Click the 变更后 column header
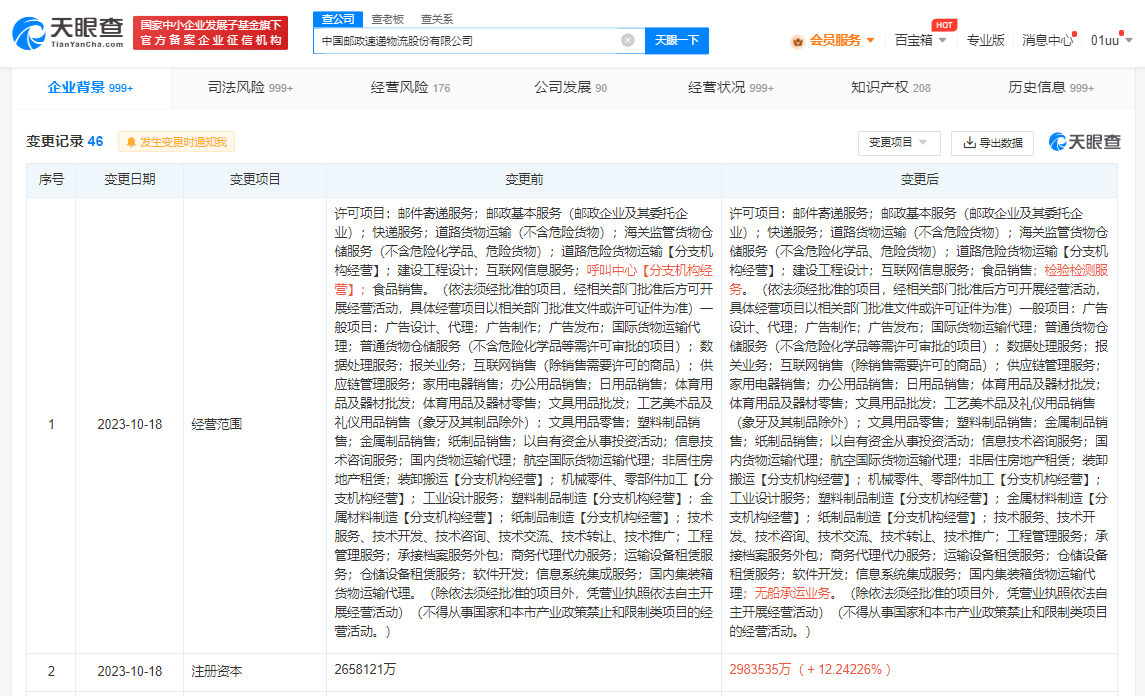The image size is (1145, 696). [919, 180]
